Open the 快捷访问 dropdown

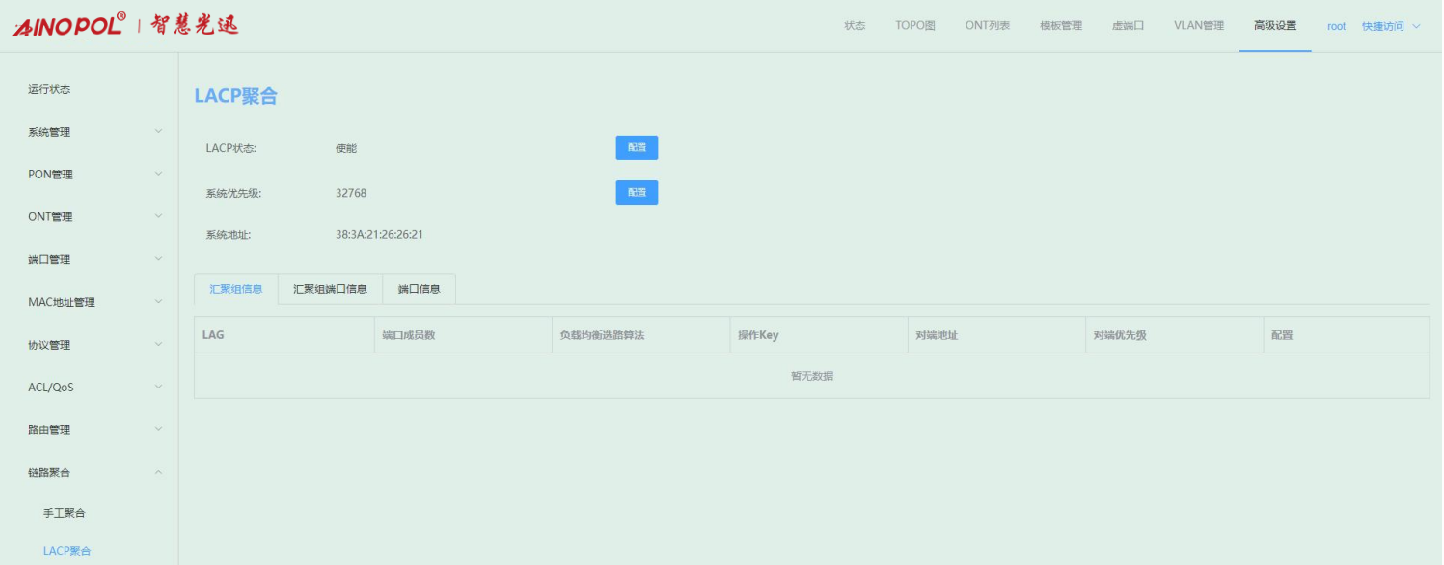pyautogui.click(x=1390, y=26)
